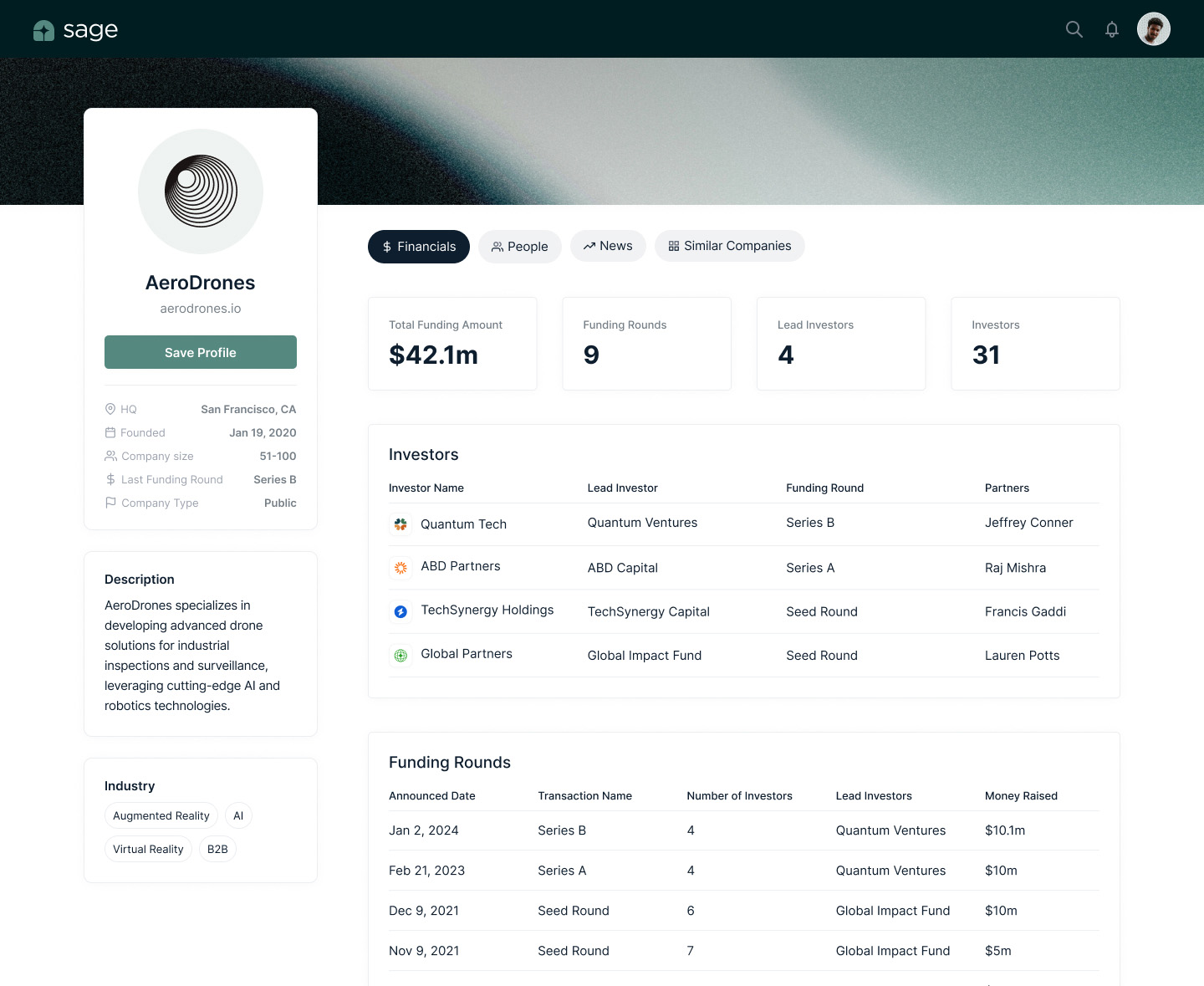Viewport: 1204px width, 986px height.
Task: Click the Number of Investors column header
Action: 740,796
